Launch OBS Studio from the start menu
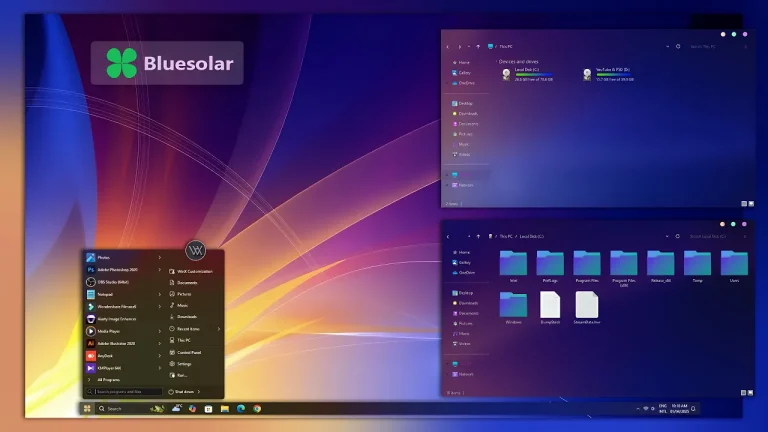The height and width of the screenshot is (432, 768). [x=121, y=282]
